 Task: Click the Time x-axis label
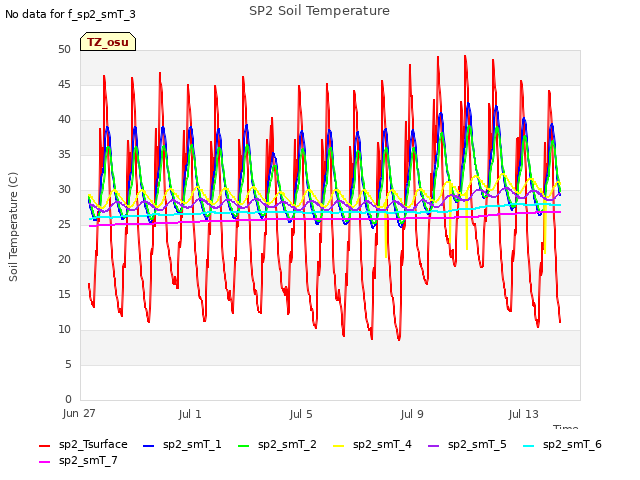[x=566, y=427]
